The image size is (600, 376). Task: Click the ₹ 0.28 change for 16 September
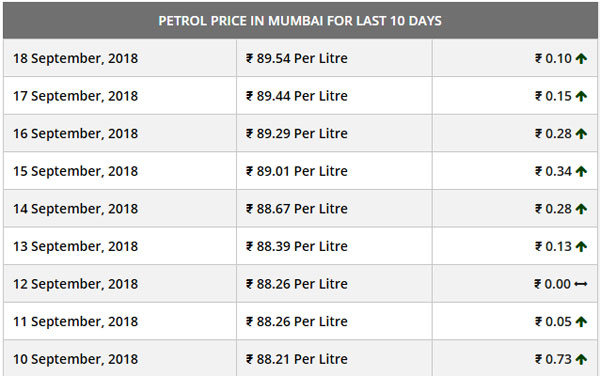(553, 133)
